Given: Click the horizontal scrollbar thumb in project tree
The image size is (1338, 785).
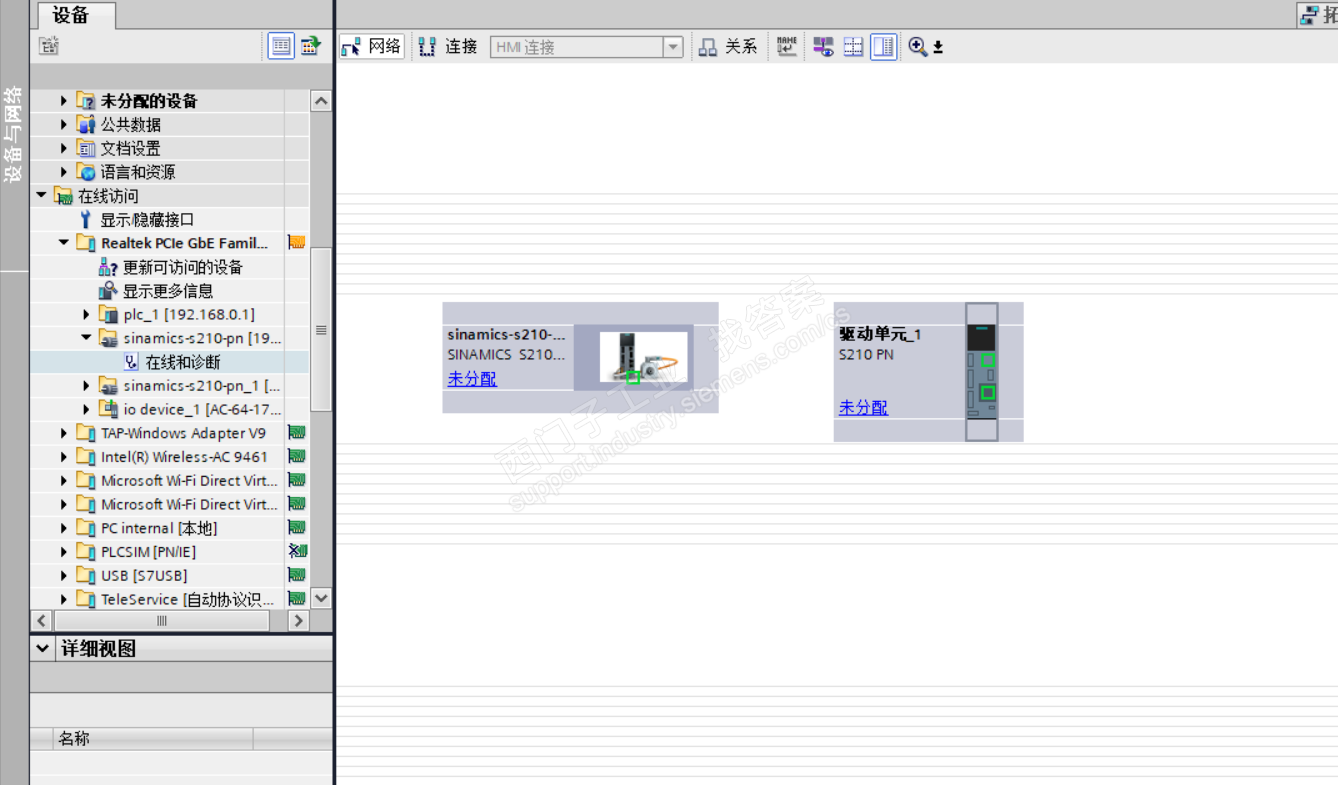Looking at the screenshot, I should tap(161, 621).
